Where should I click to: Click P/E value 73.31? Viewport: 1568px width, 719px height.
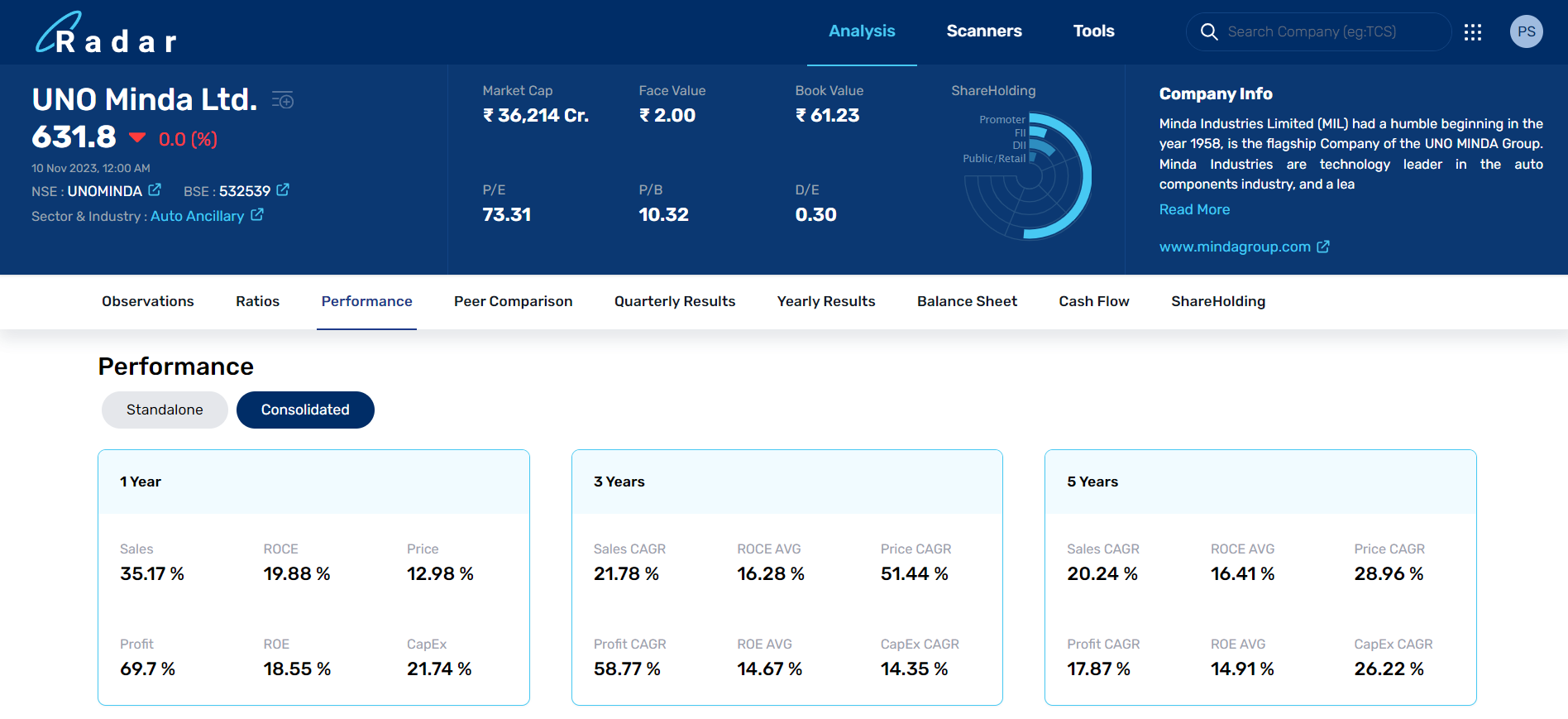tap(507, 214)
